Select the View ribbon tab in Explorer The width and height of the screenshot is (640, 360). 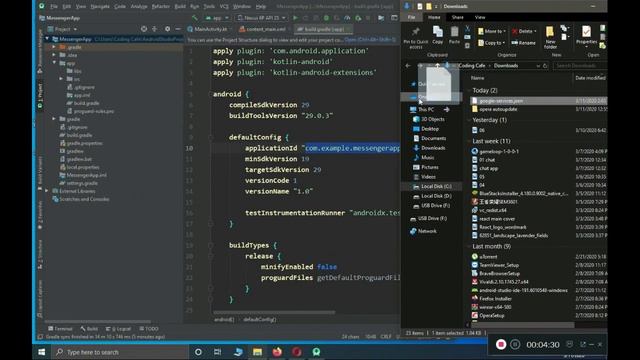tap(480, 17)
